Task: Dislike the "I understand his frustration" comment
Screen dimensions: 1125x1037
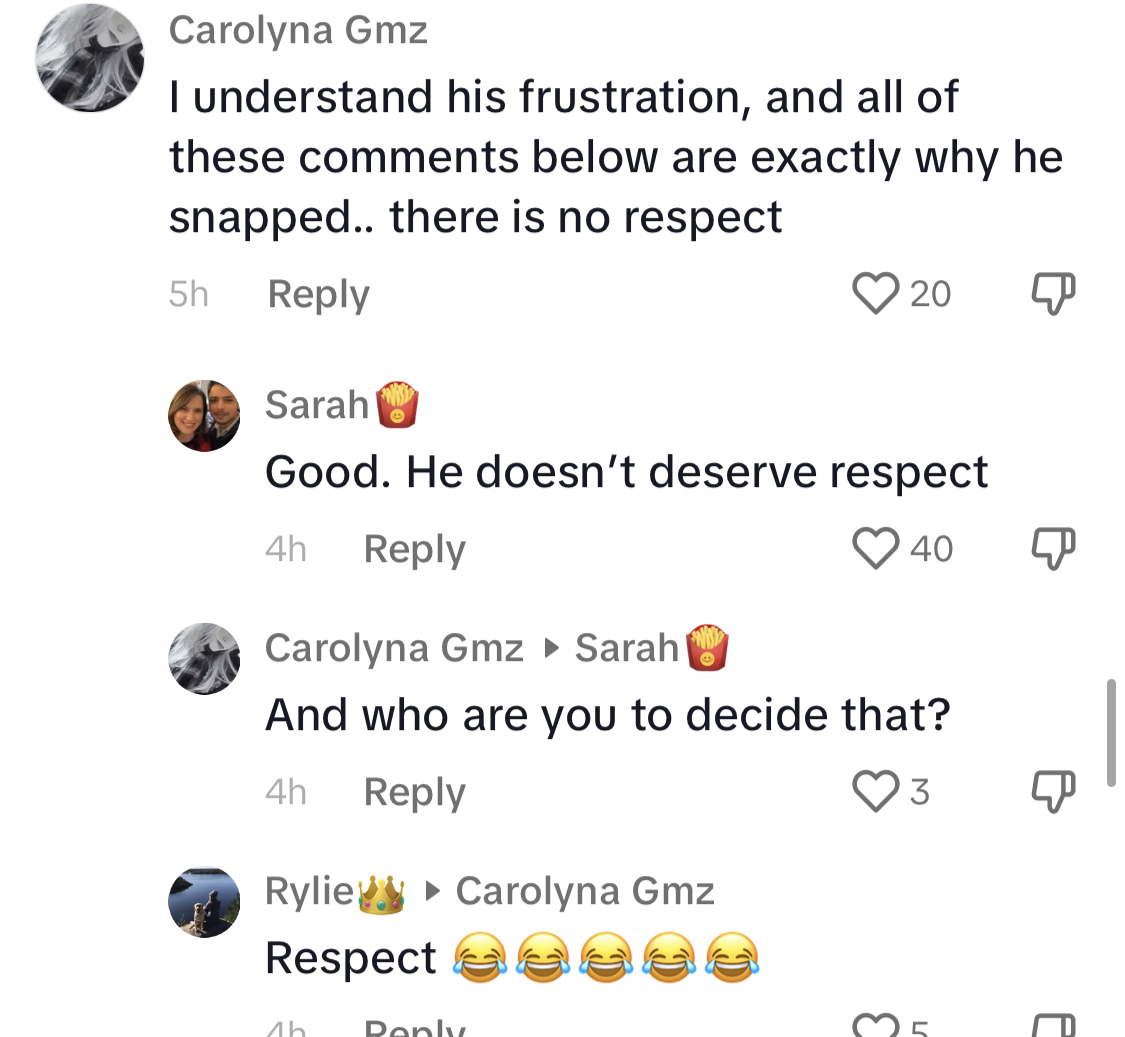Action: [x=1053, y=294]
